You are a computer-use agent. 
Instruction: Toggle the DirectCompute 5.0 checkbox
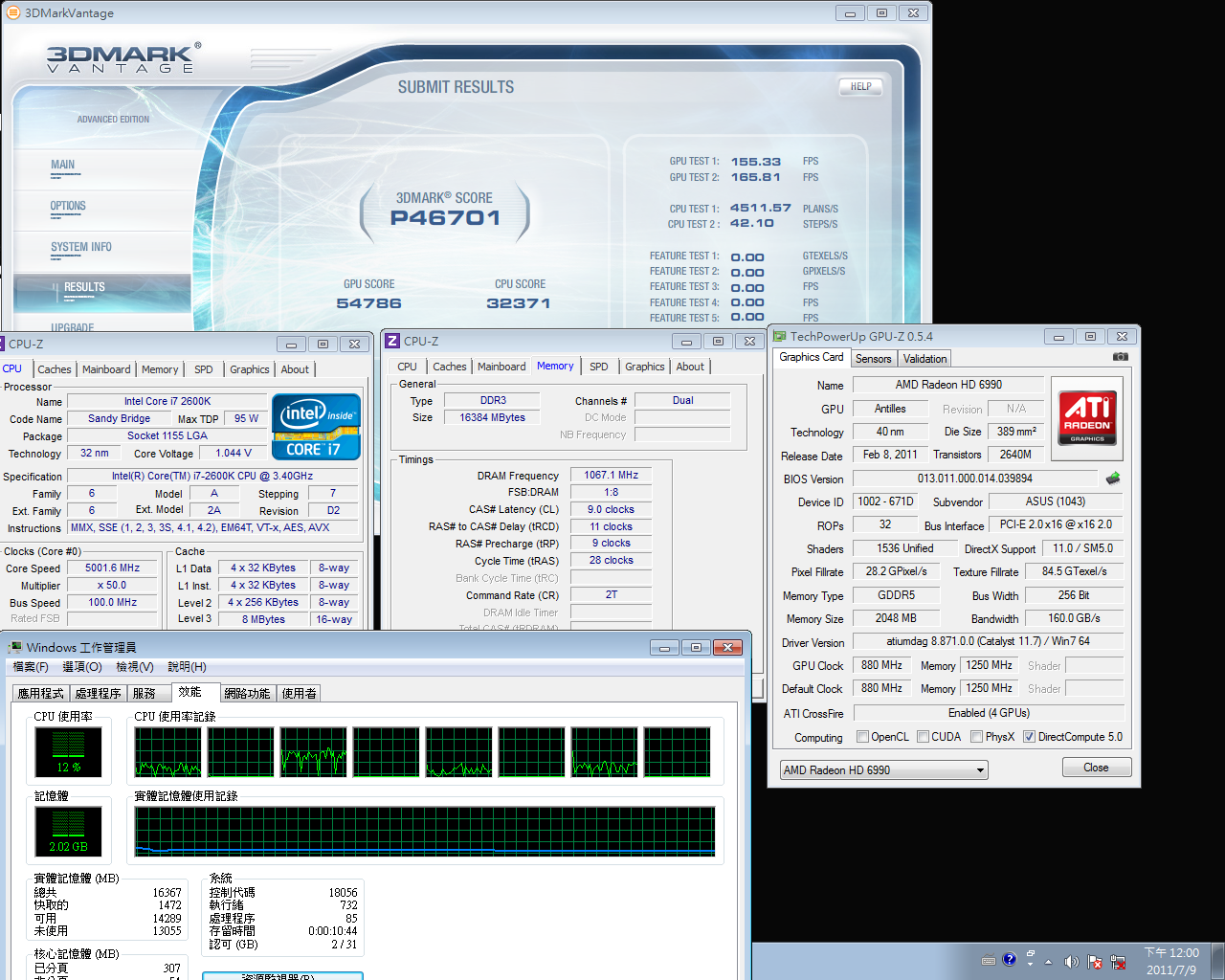[x=1029, y=736]
